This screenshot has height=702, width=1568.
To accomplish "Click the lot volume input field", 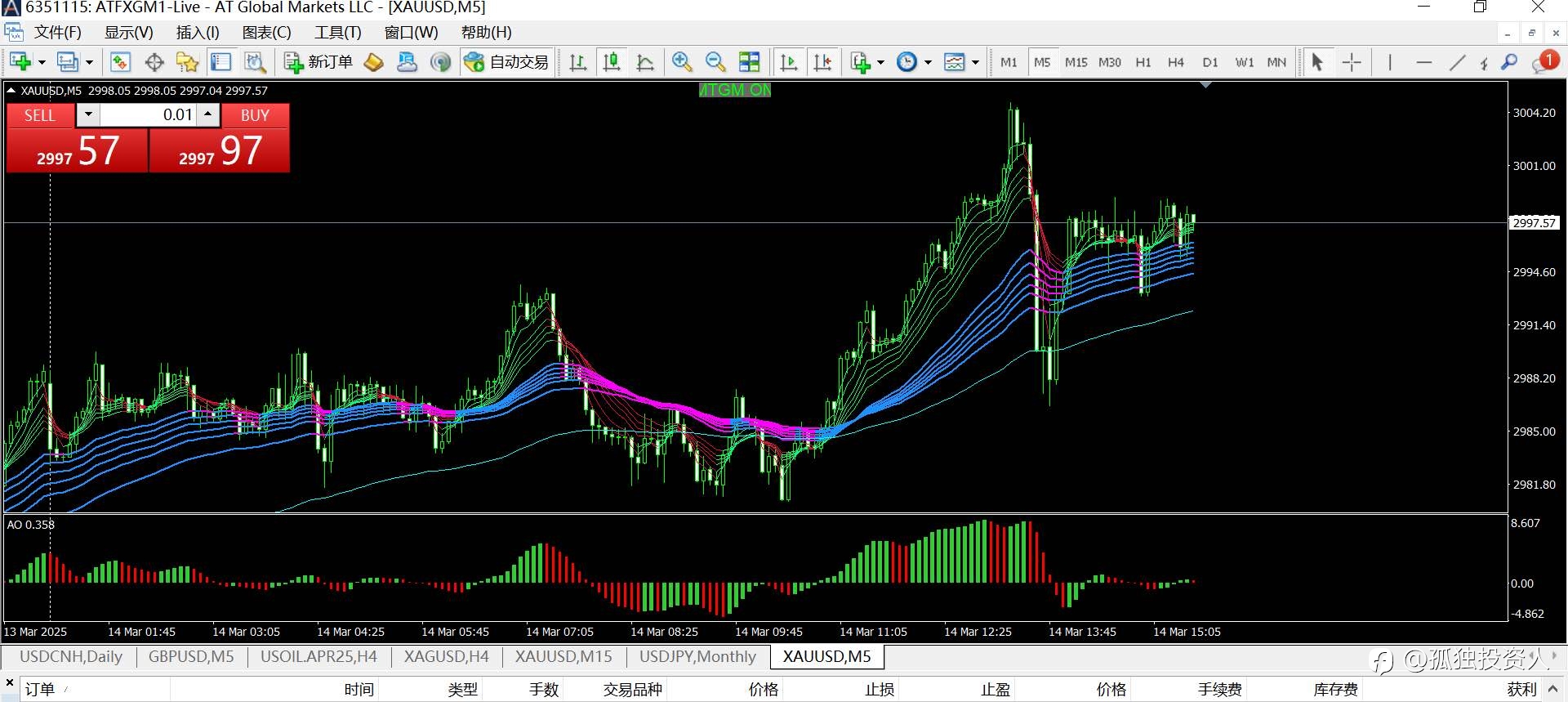I will [149, 115].
